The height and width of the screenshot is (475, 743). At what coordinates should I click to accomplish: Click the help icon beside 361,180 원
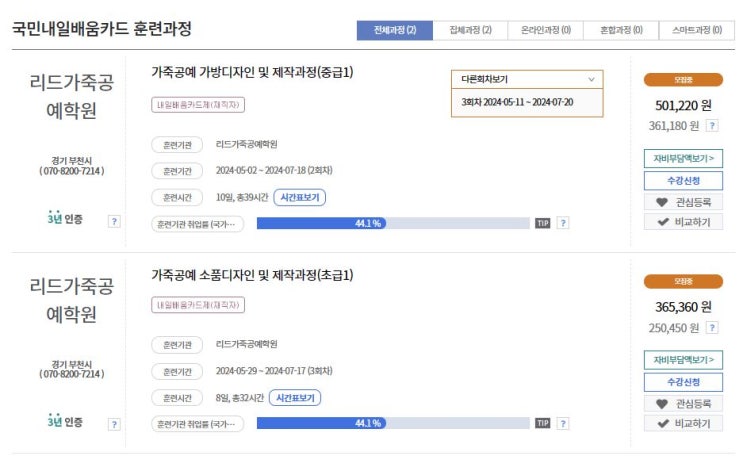tap(712, 126)
